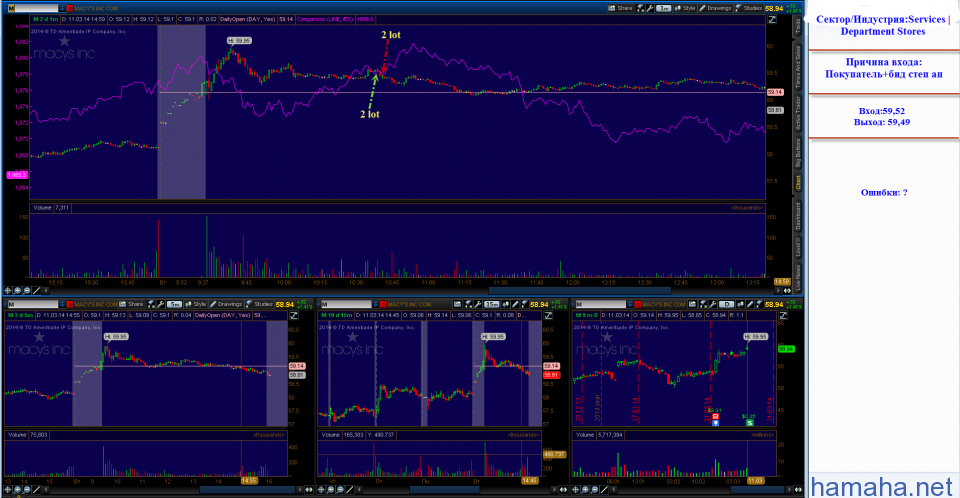Open the Style menu in the 5m chart toolbar
The image size is (960, 498).
(196, 304)
